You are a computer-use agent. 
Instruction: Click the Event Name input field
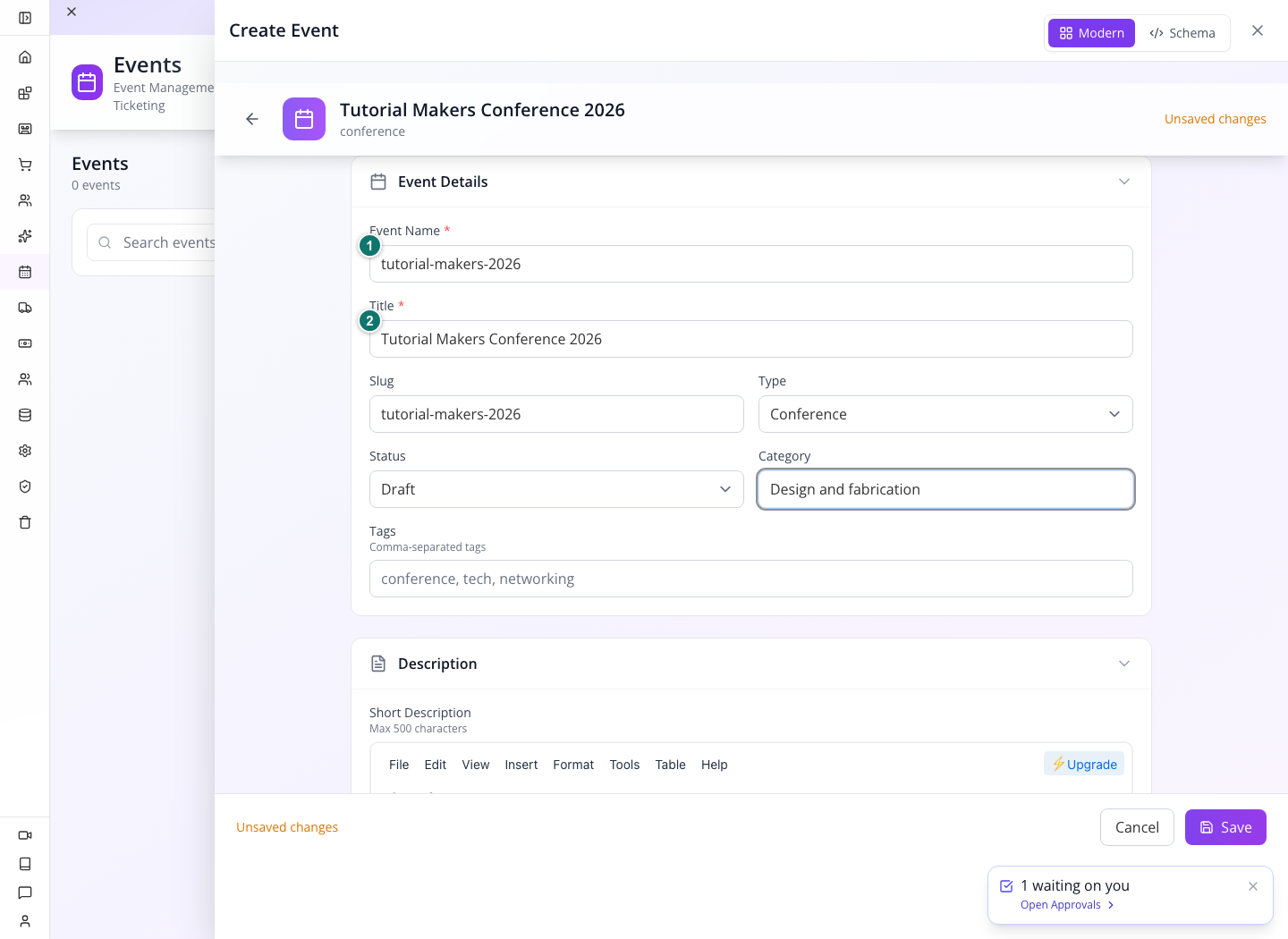pos(751,264)
